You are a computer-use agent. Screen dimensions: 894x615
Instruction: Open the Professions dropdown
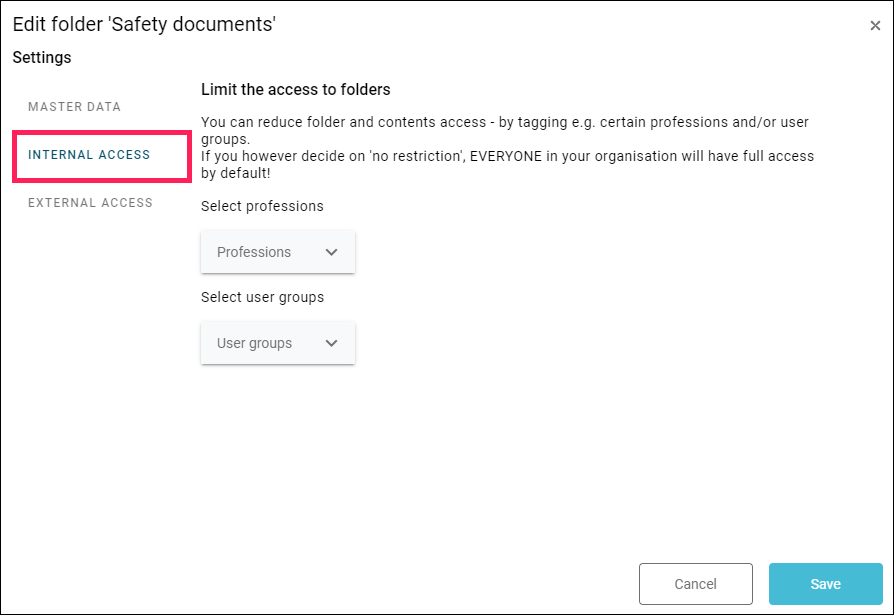tap(278, 252)
